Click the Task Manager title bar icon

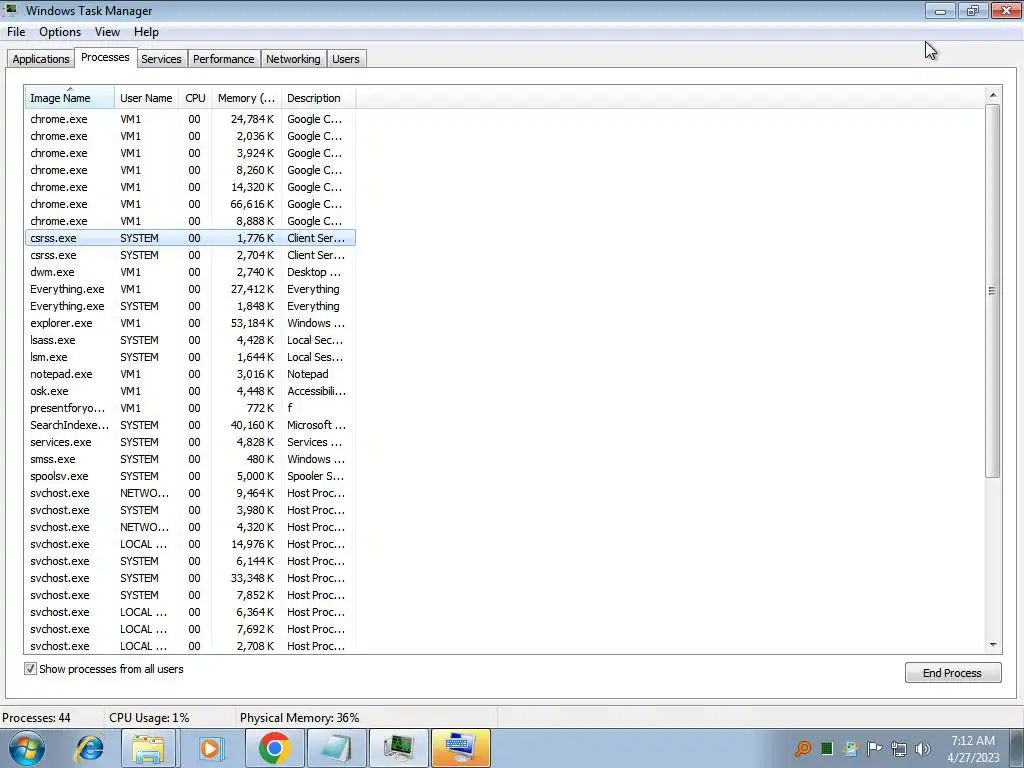pyautogui.click(x=10, y=10)
